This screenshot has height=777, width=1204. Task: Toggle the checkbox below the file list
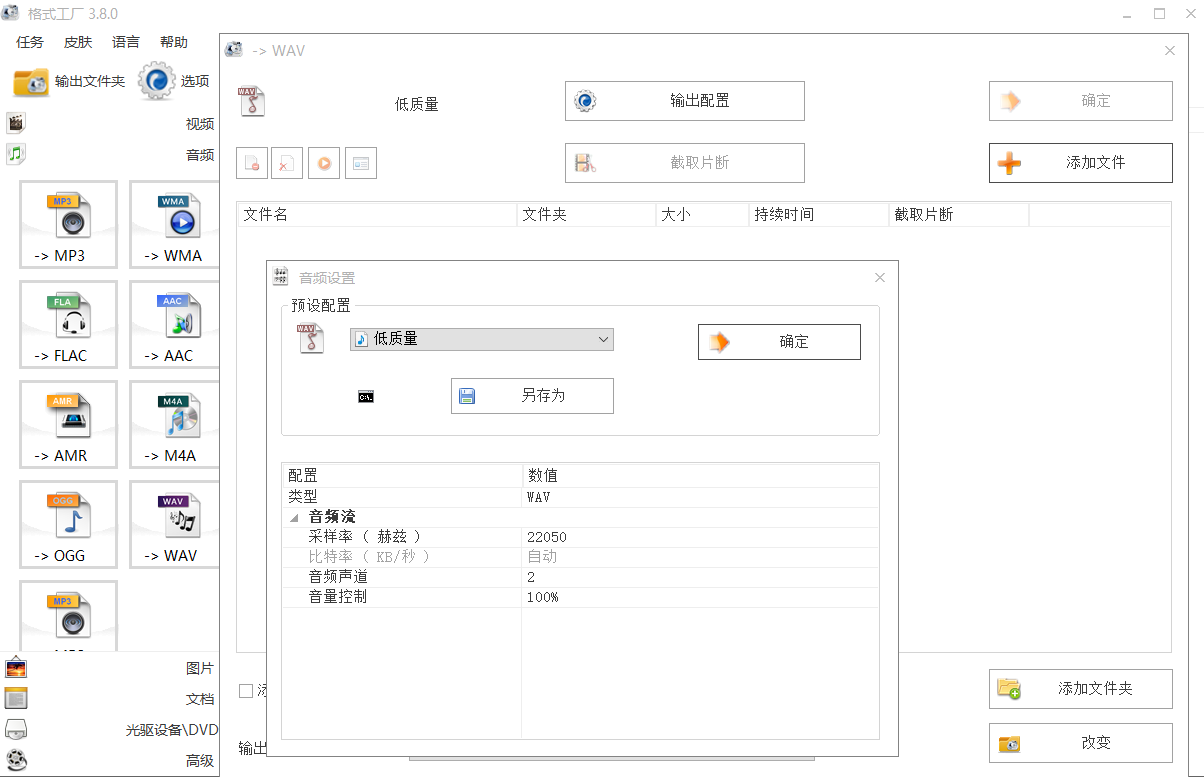coord(245,690)
